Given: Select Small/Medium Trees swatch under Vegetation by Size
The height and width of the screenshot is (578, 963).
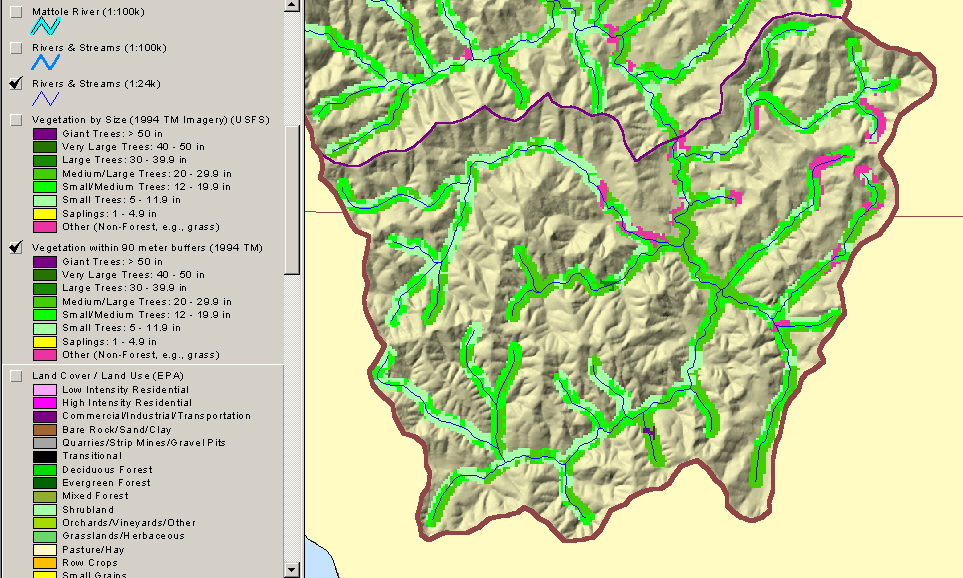Looking at the screenshot, I should coord(45,187).
